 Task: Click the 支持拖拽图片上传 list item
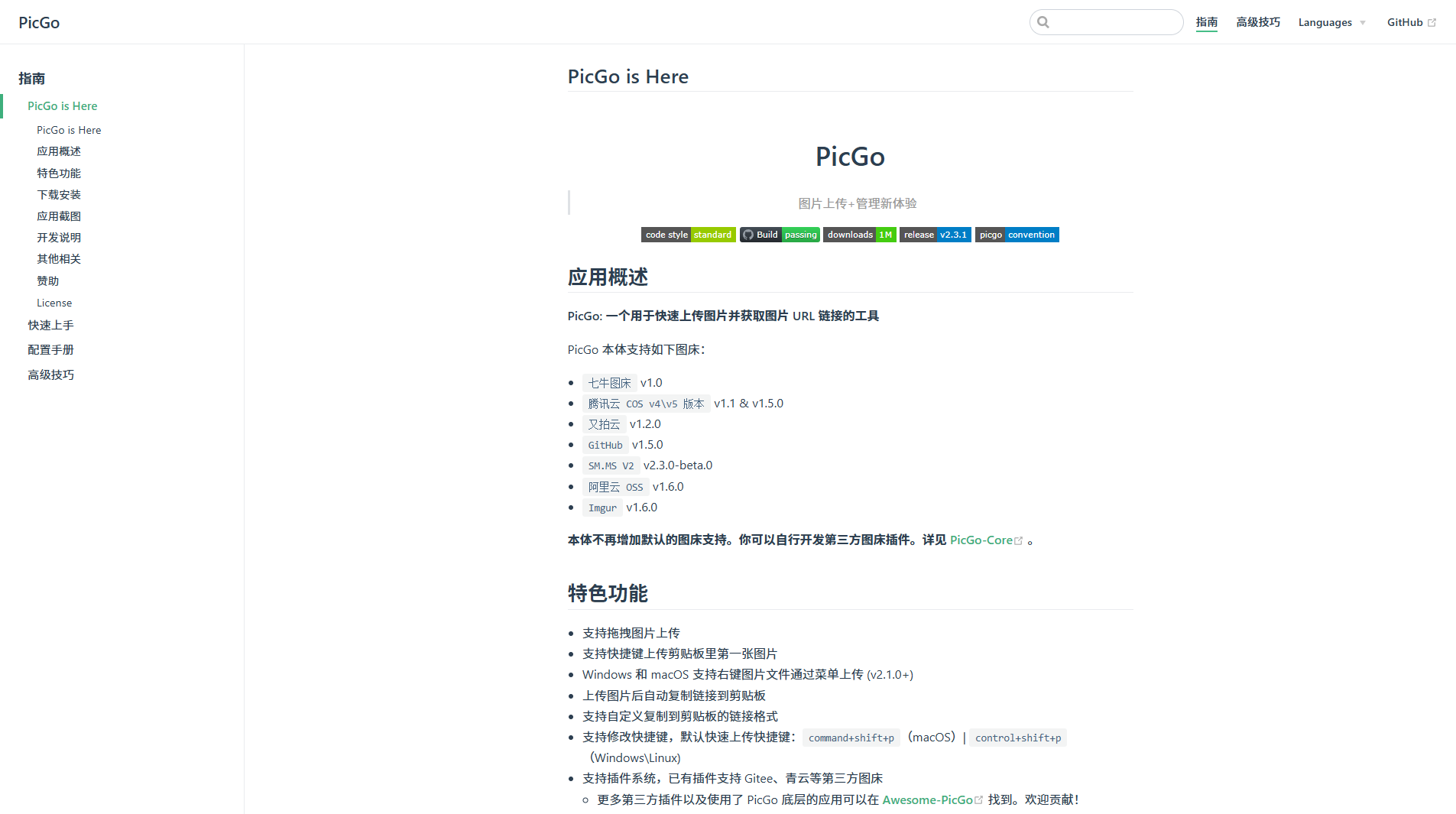point(631,633)
